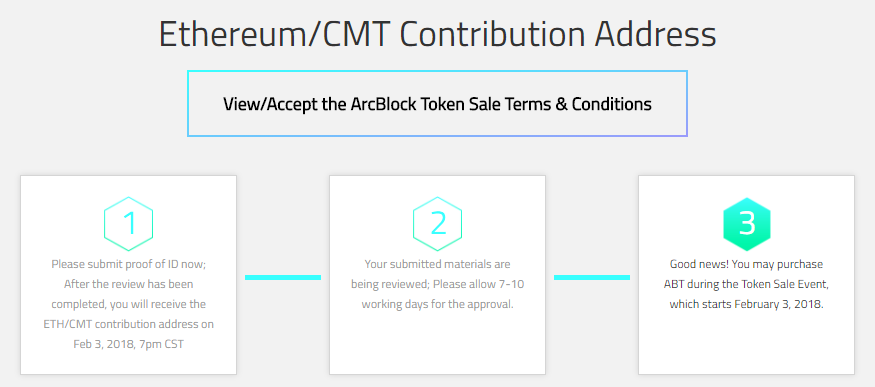875x387 pixels.
Task: Open the ArcBlock Token Sale Terms & Conditions
Action: 437,104
